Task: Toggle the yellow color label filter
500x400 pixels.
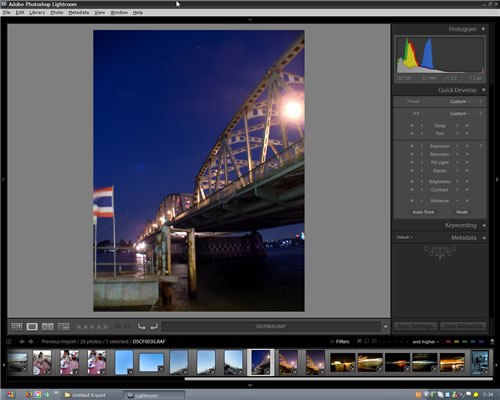Action: coord(457,342)
